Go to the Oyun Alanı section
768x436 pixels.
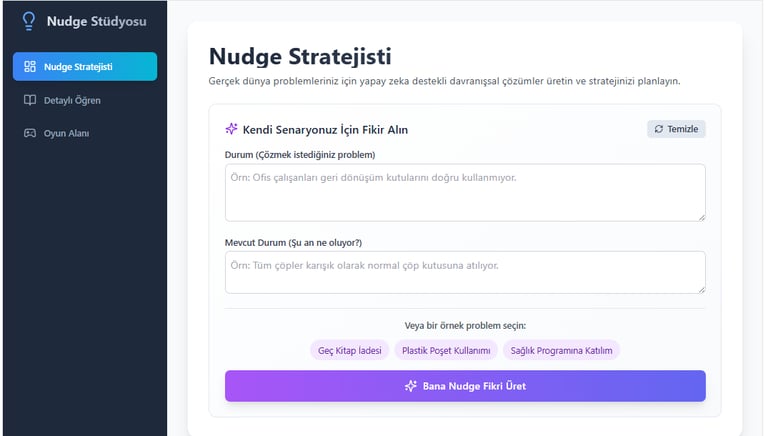point(85,133)
